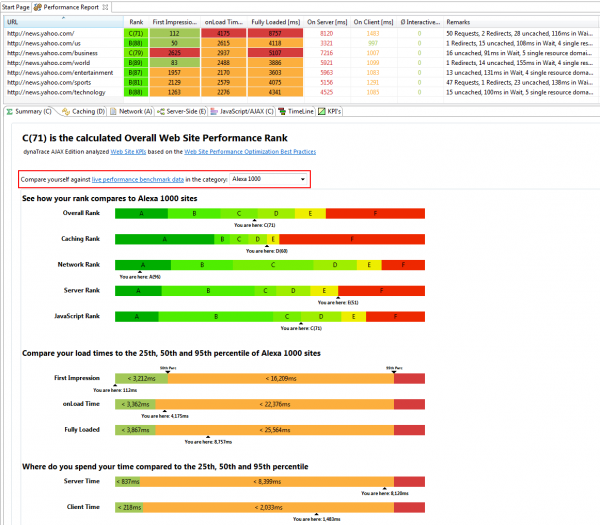Select the news.yahoo.com/world row
The height and width of the screenshot is (525, 600).
tap(300, 63)
